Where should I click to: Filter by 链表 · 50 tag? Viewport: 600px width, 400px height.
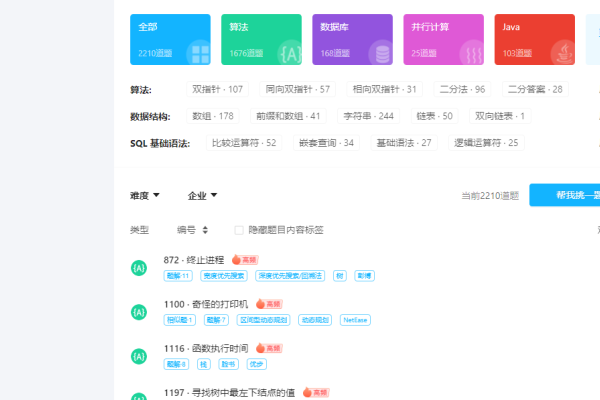pyautogui.click(x=434, y=116)
